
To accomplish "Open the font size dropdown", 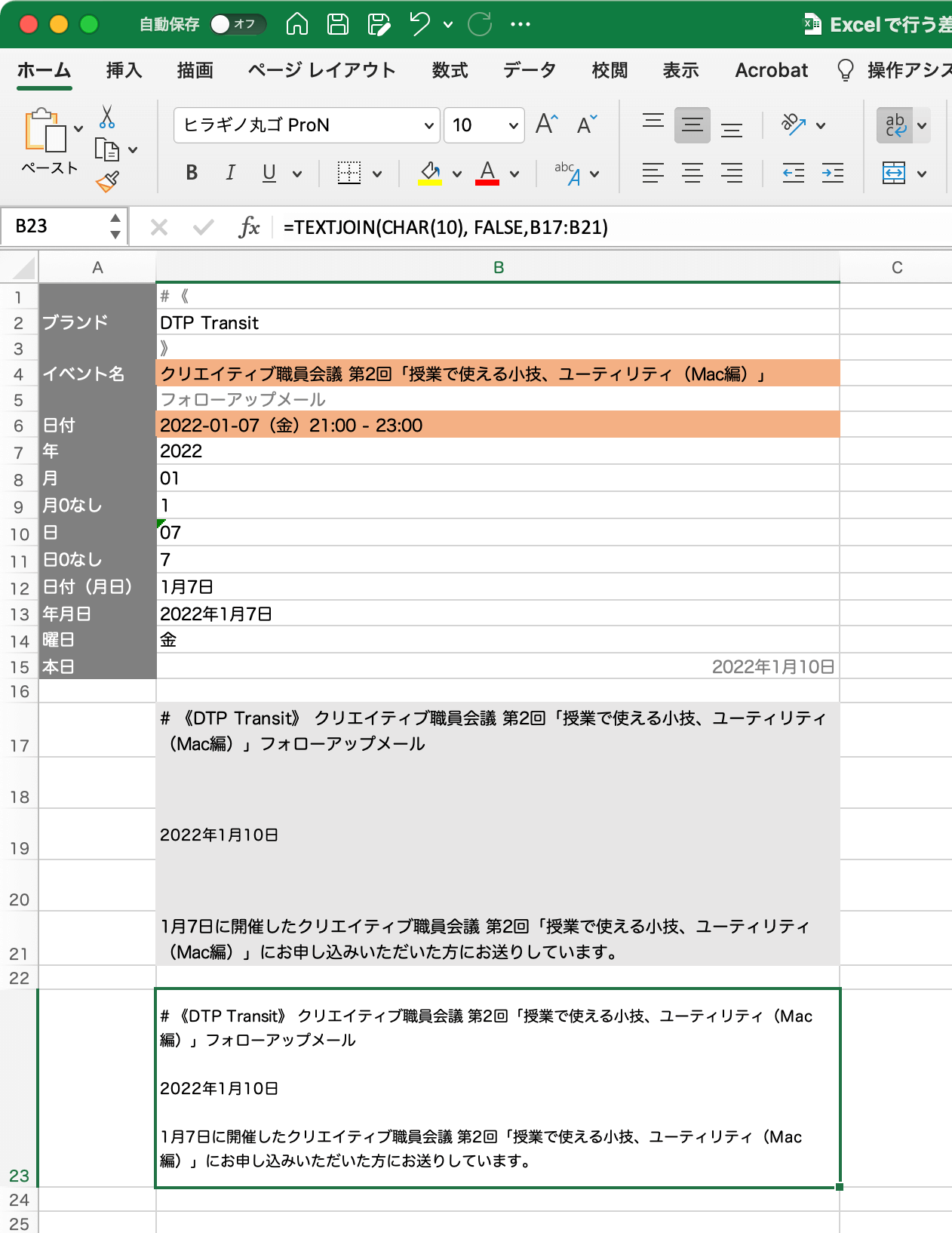I will (x=514, y=125).
